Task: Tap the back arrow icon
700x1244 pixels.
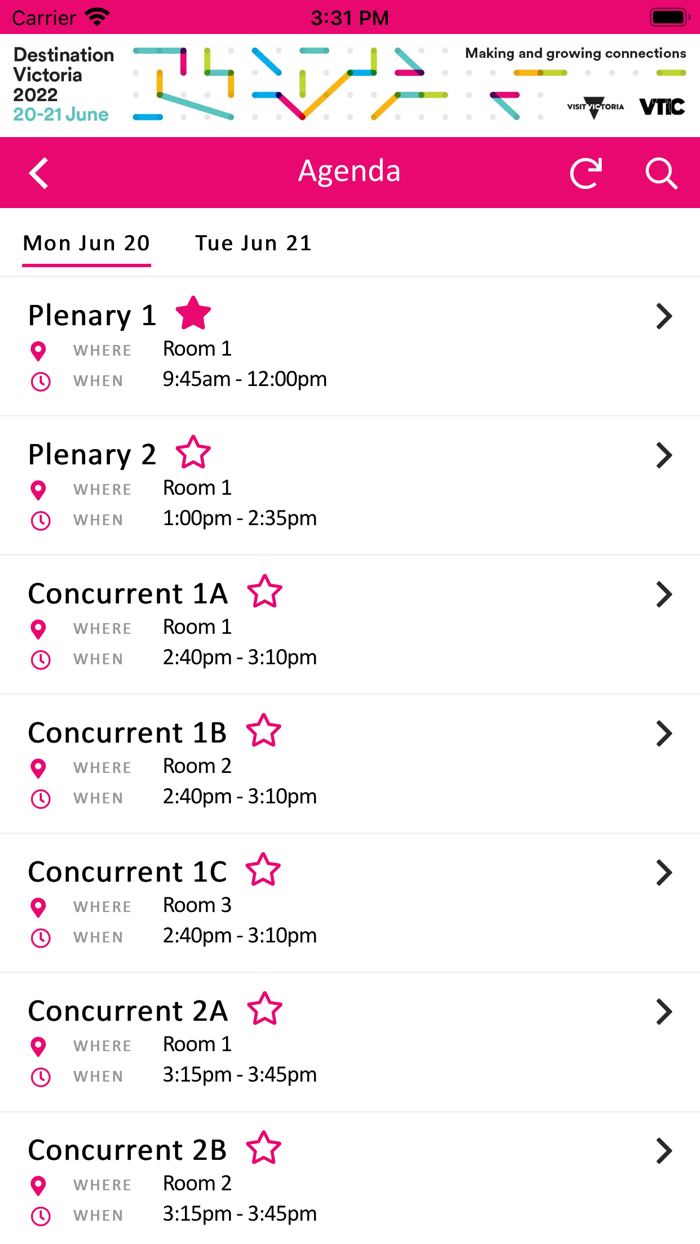Action: click(38, 173)
